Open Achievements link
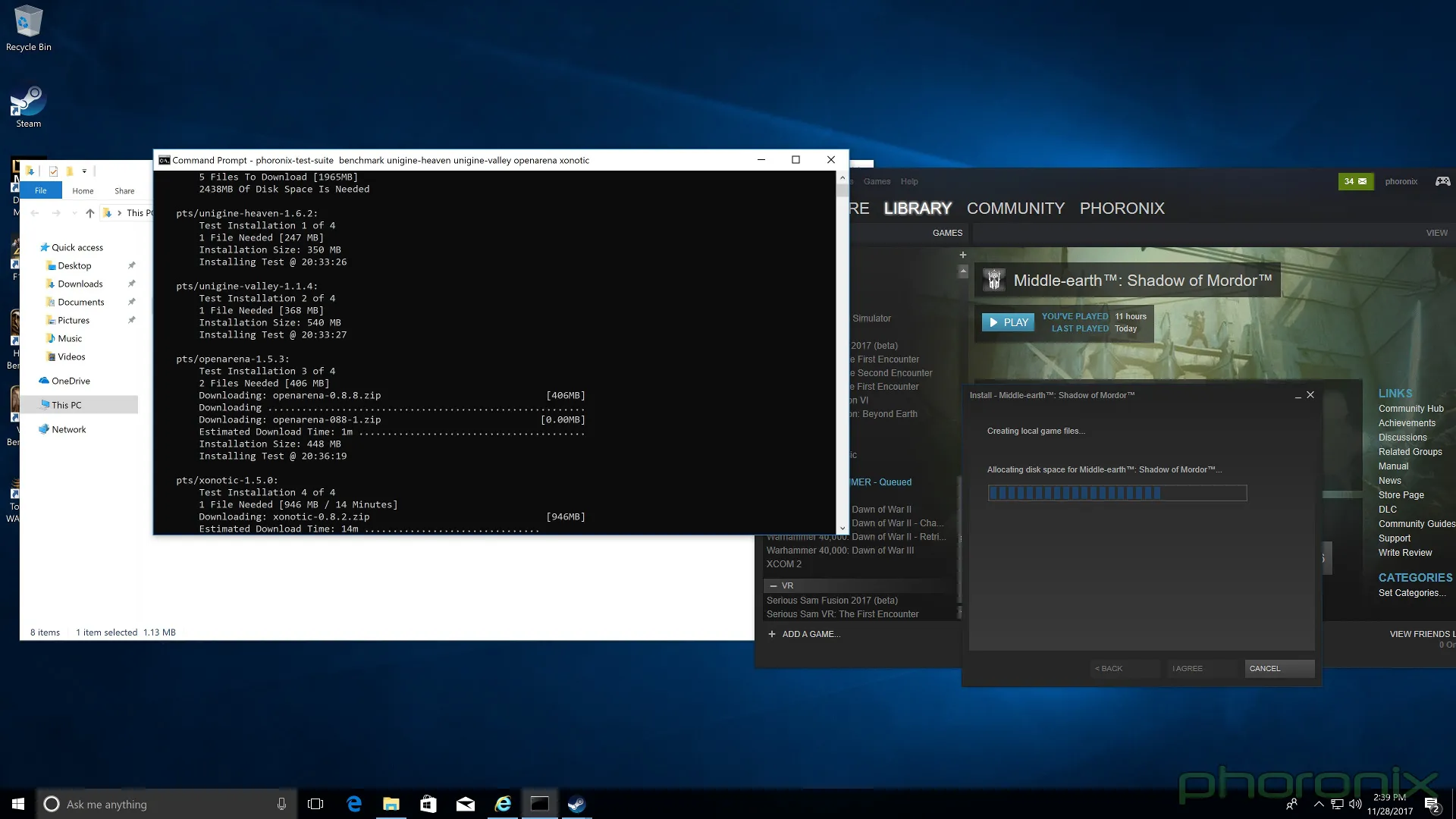The height and width of the screenshot is (819, 1456). tap(1407, 423)
